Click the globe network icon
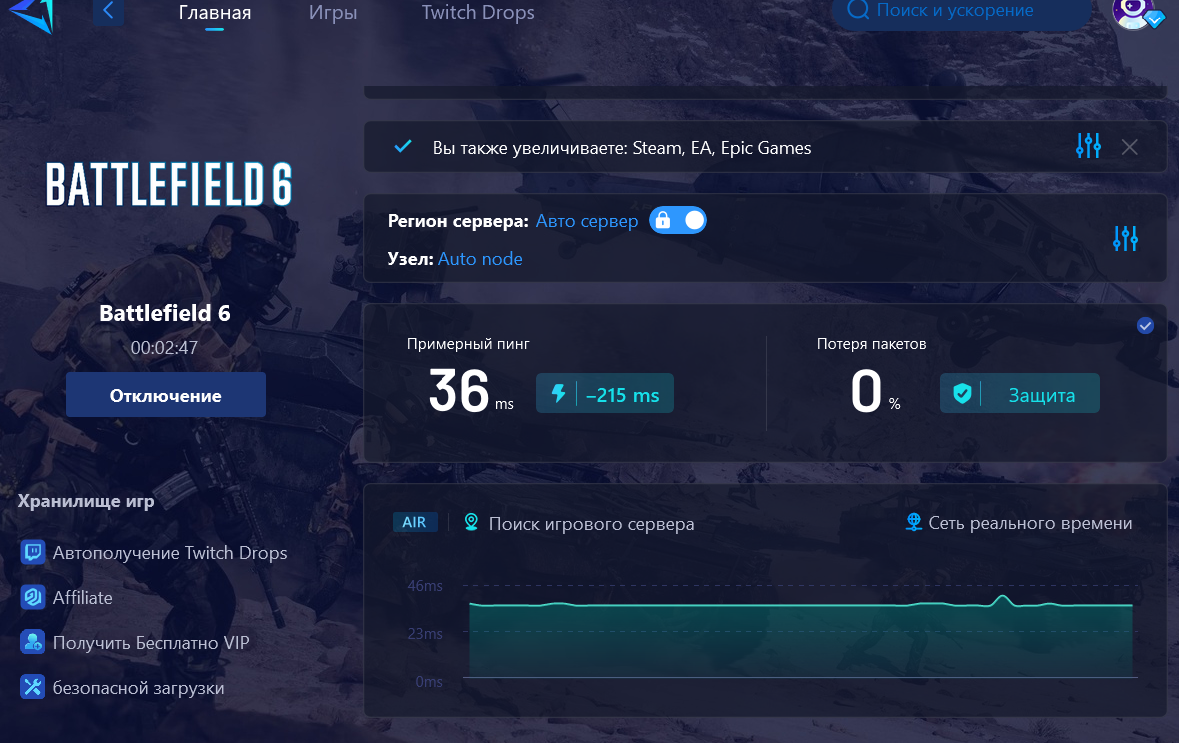The width and height of the screenshot is (1179, 743). [914, 522]
